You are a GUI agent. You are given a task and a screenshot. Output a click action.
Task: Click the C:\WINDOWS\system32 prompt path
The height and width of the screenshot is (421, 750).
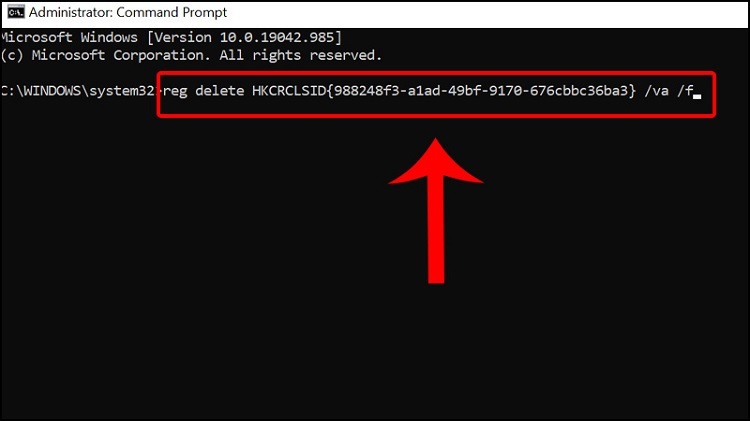(78, 91)
